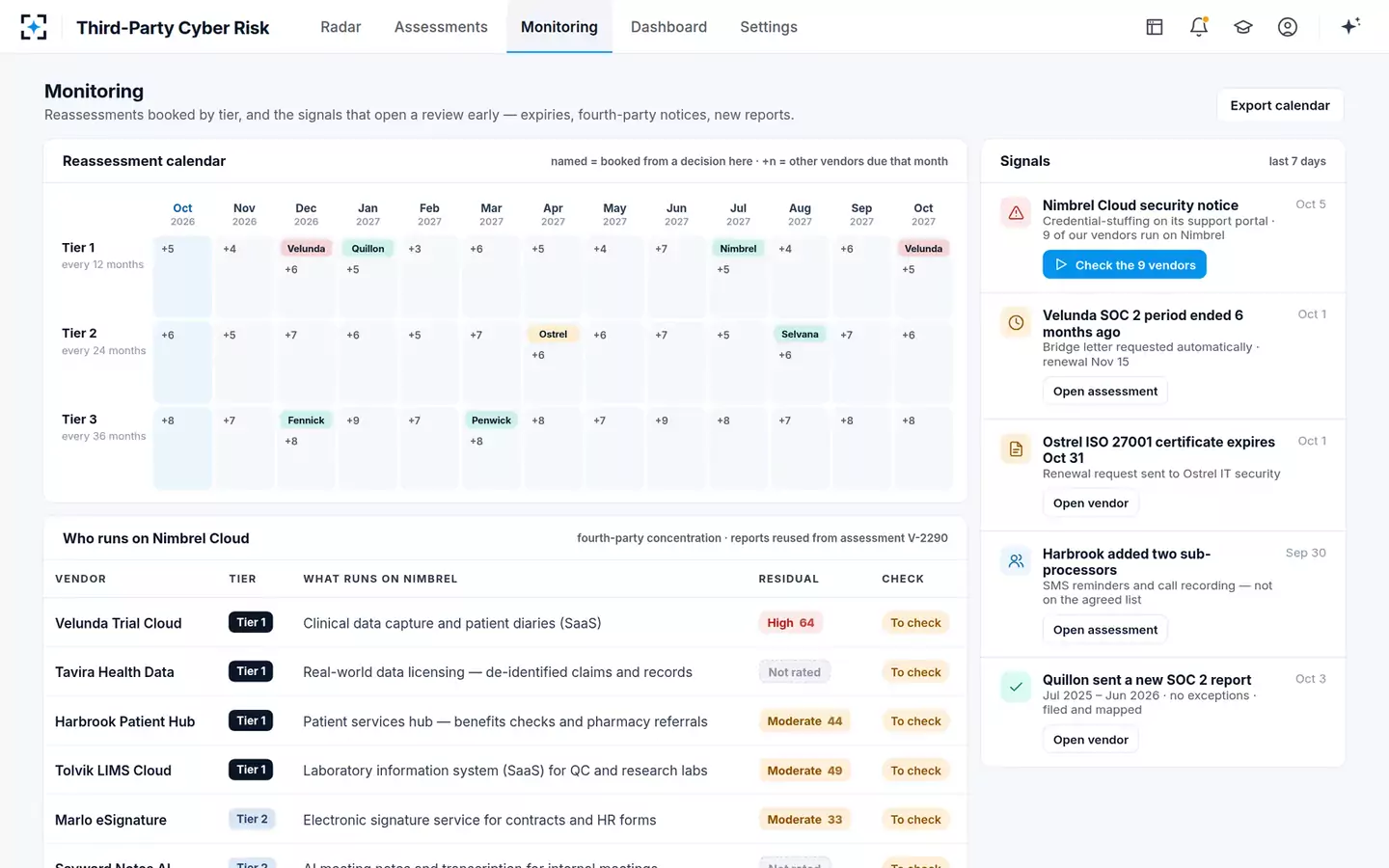Viewport: 1389px width, 868px height.
Task: Select Fennick booking in Tier 3 row
Action: (306, 420)
